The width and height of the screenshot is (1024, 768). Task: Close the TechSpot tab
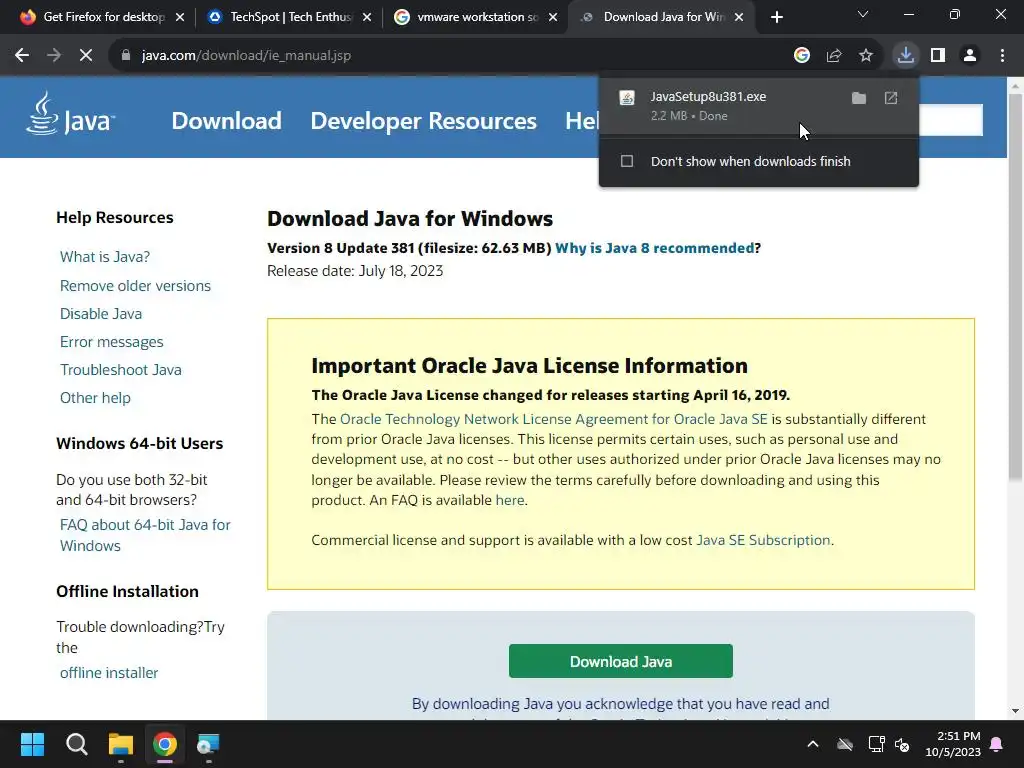tap(367, 18)
